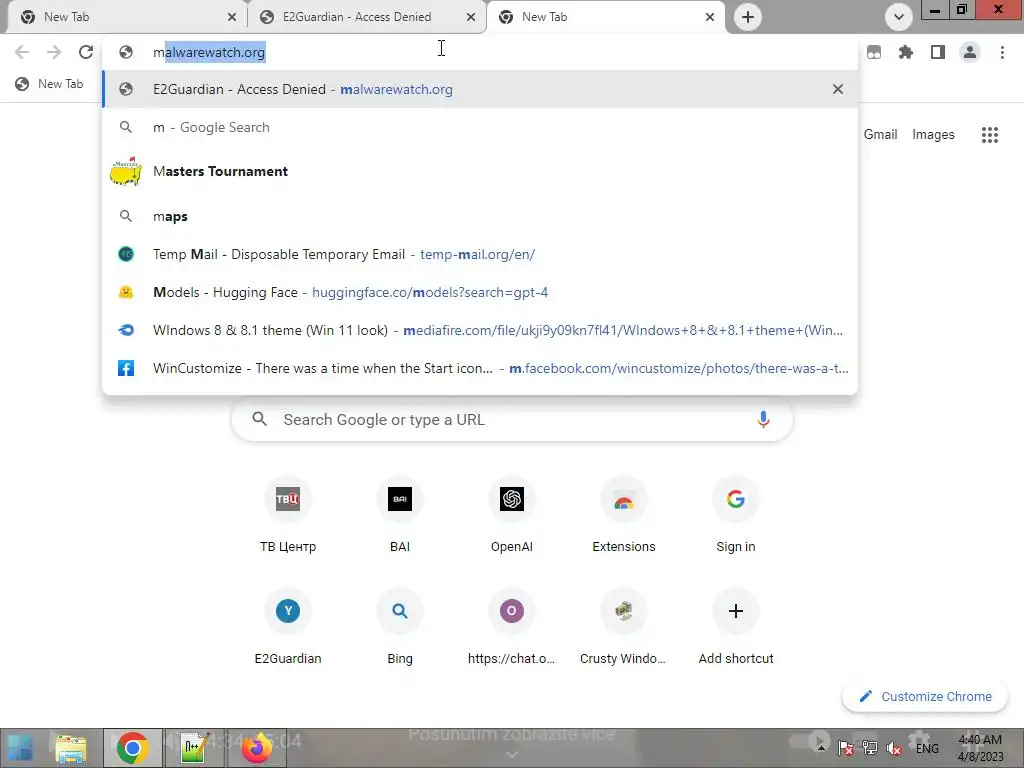Reload the current page
Screen dimensions: 1024x768
(x=86, y=52)
